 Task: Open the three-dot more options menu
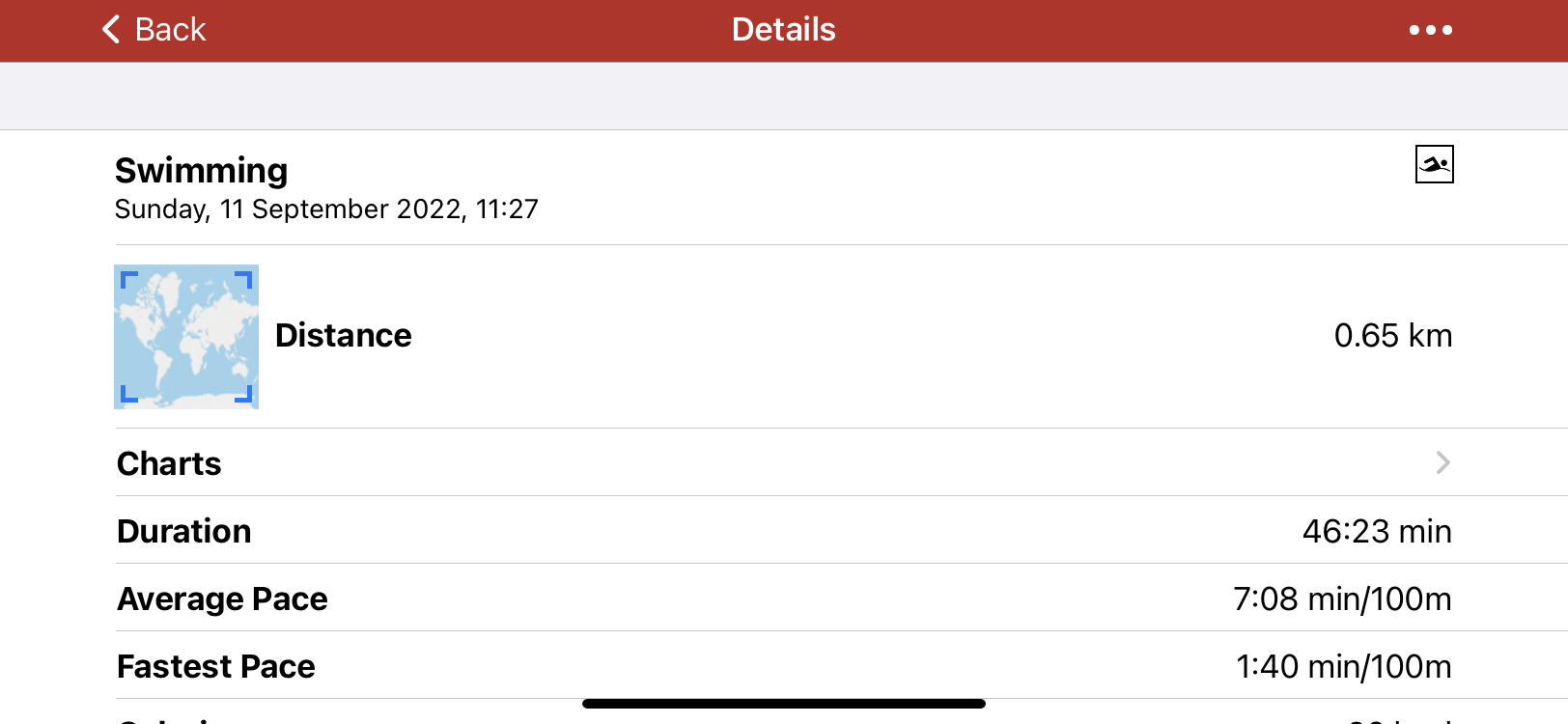(1430, 30)
